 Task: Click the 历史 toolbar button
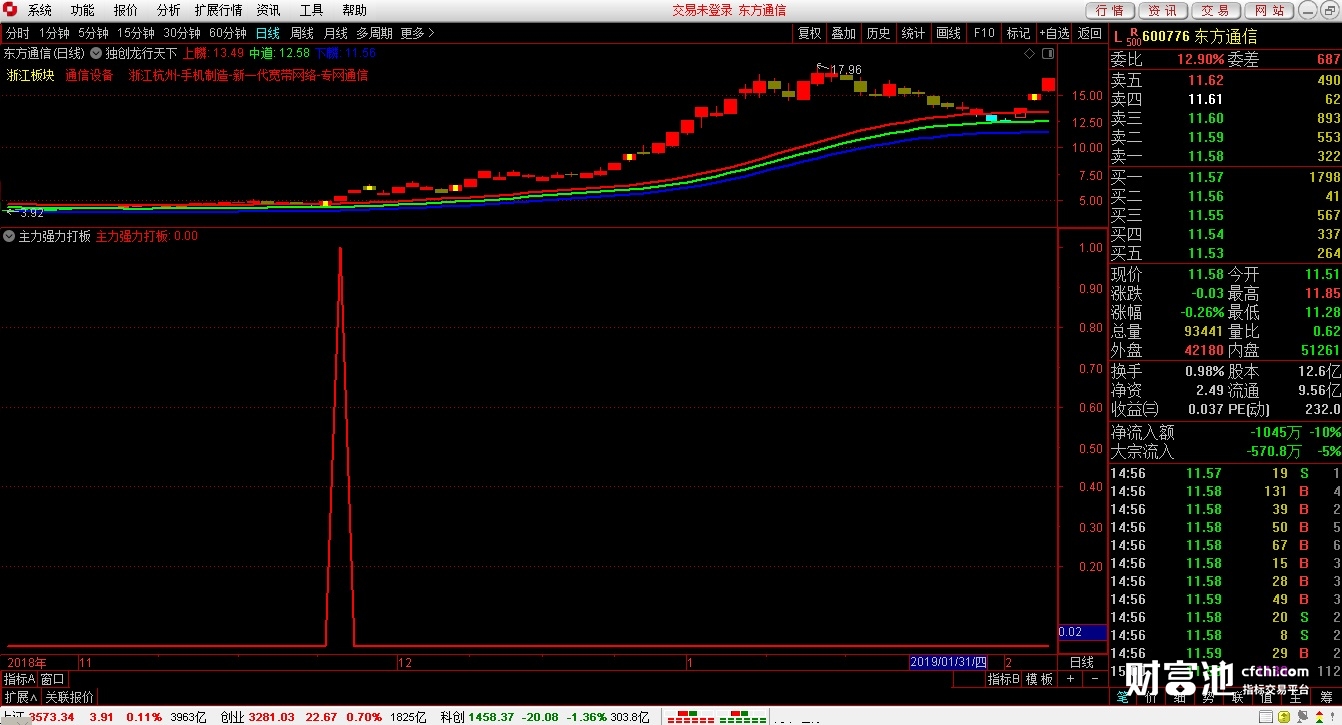(x=879, y=33)
